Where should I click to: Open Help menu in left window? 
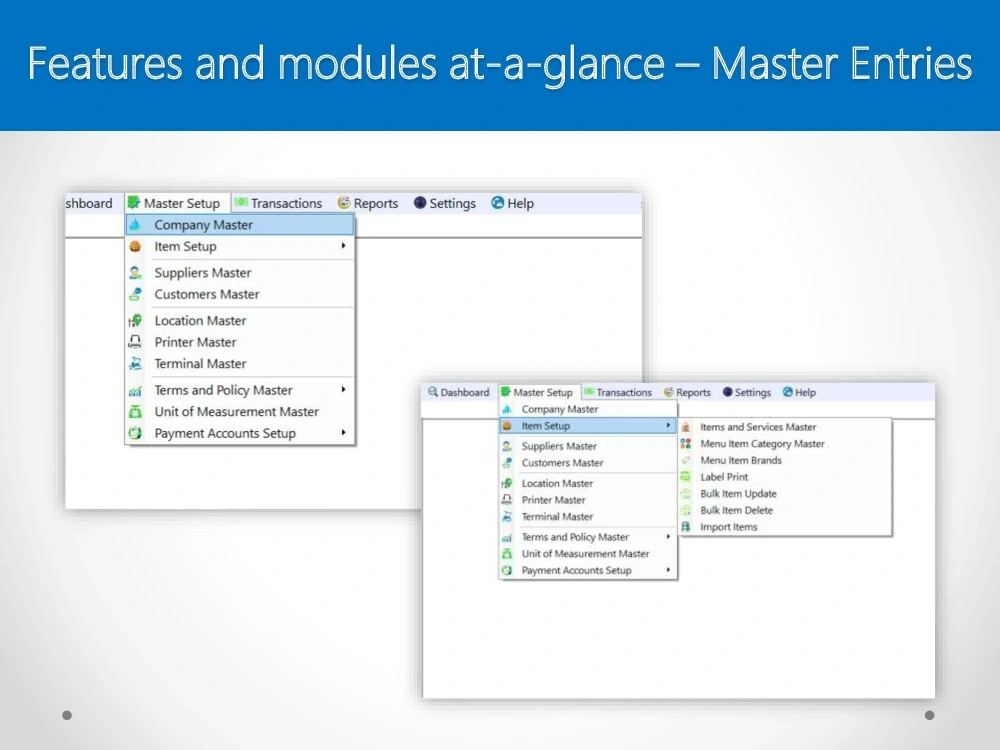(513, 203)
